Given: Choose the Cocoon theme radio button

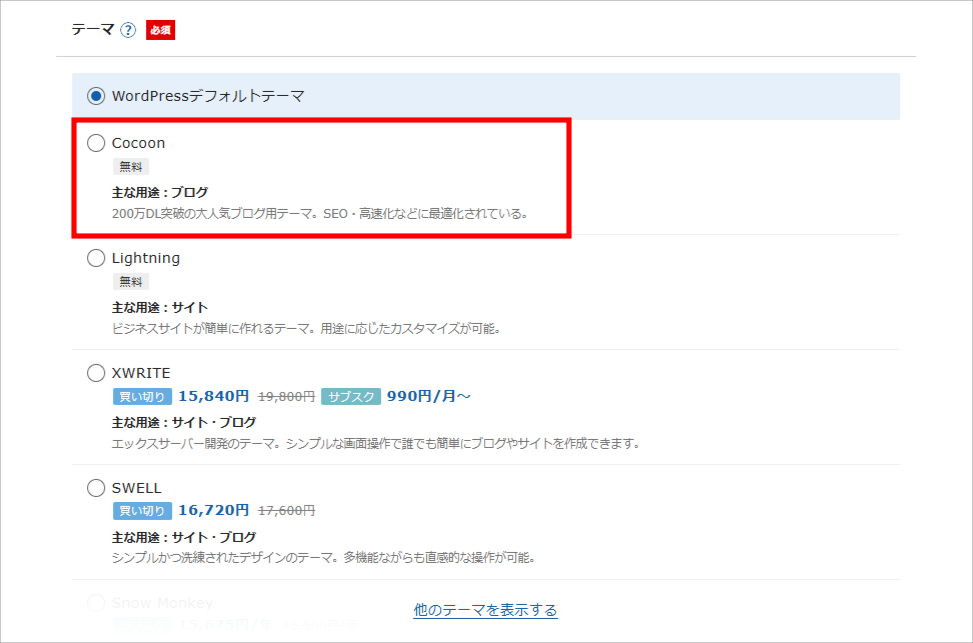Looking at the screenshot, I should [96, 143].
